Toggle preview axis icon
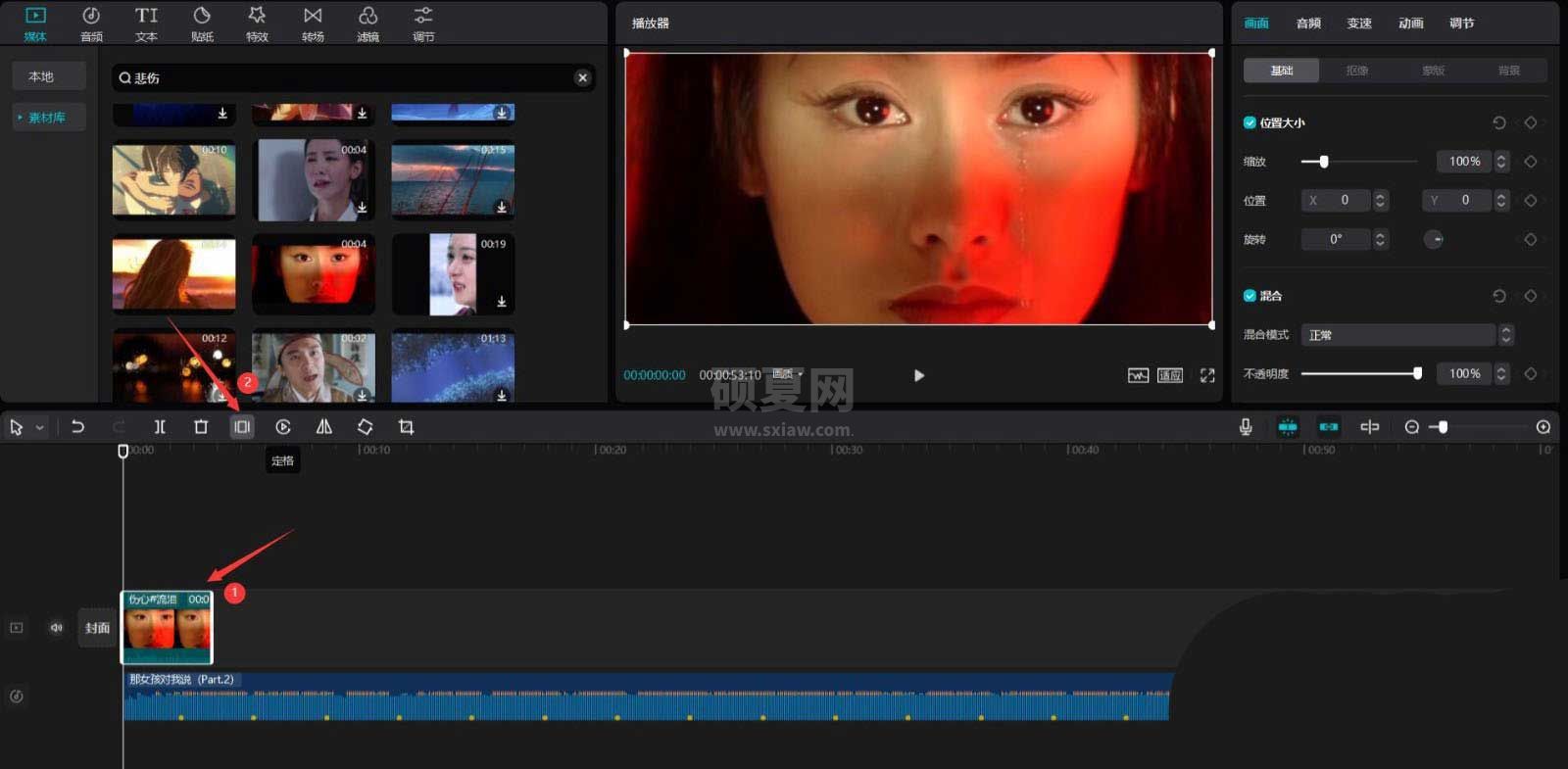 [x=1370, y=427]
